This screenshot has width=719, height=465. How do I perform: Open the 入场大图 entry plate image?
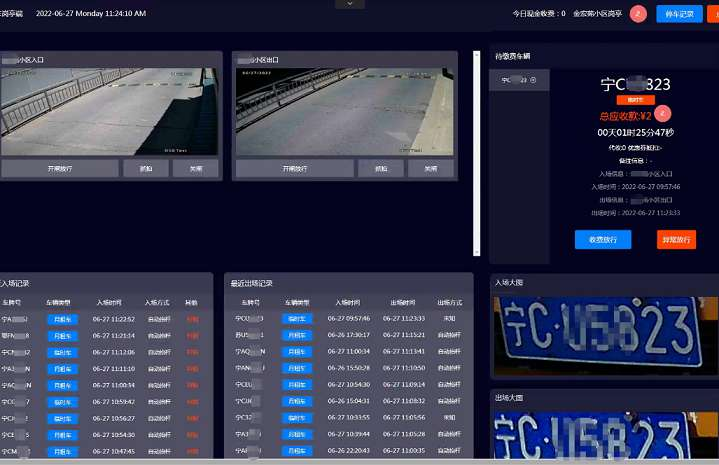click(604, 334)
